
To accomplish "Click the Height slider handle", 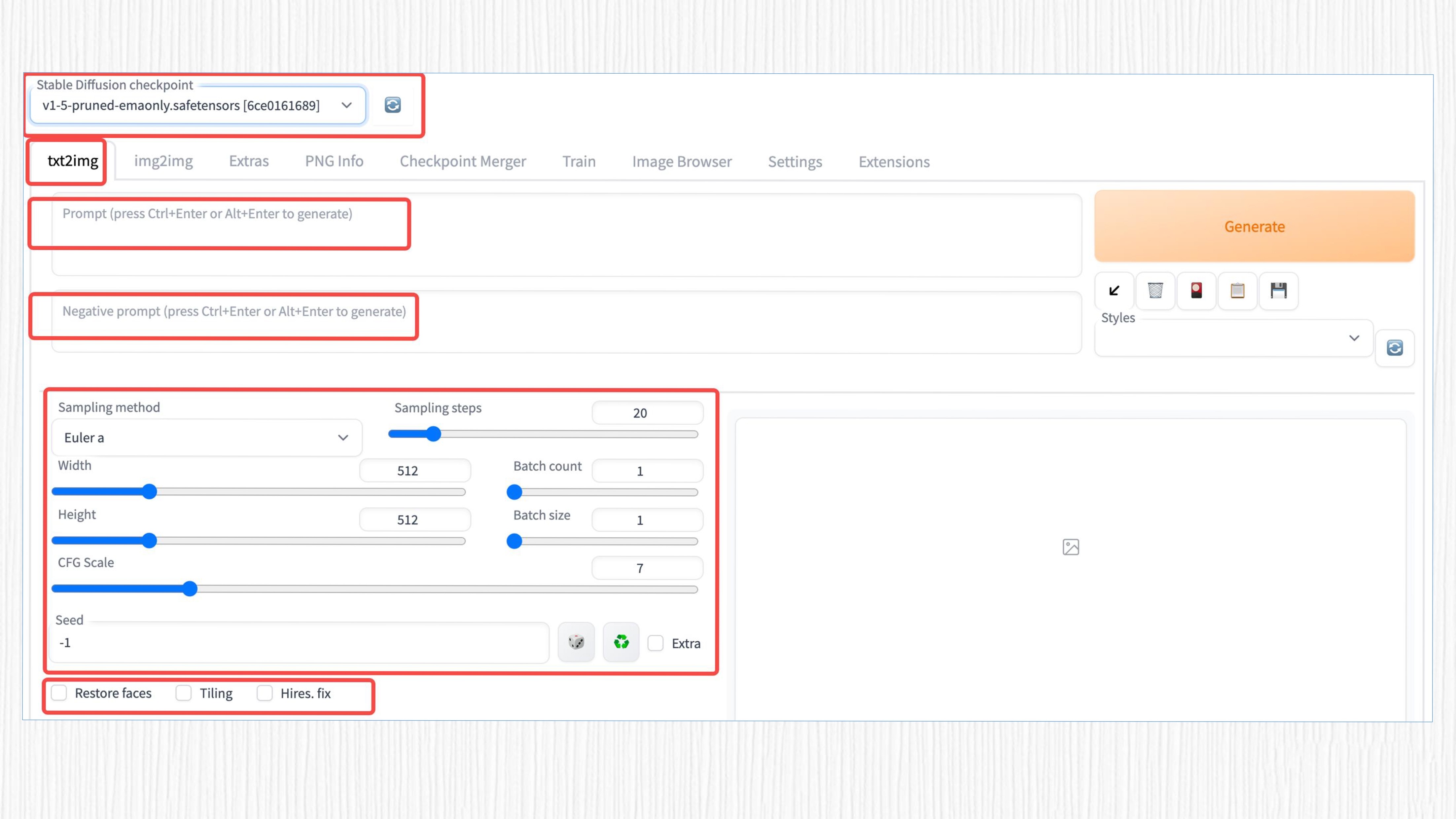I will [149, 541].
